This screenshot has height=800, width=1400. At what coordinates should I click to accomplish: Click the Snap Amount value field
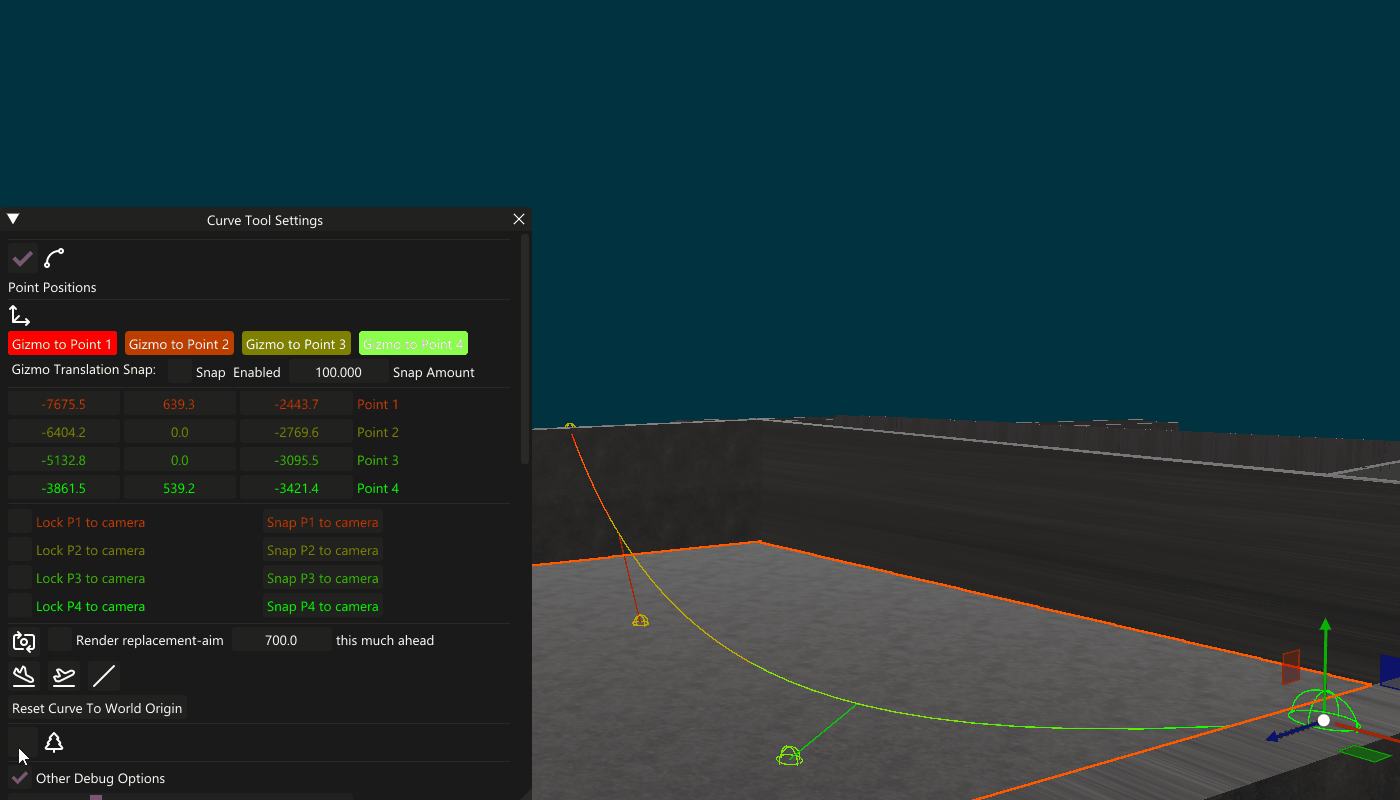pyautogui.click(x=339, y=371)
